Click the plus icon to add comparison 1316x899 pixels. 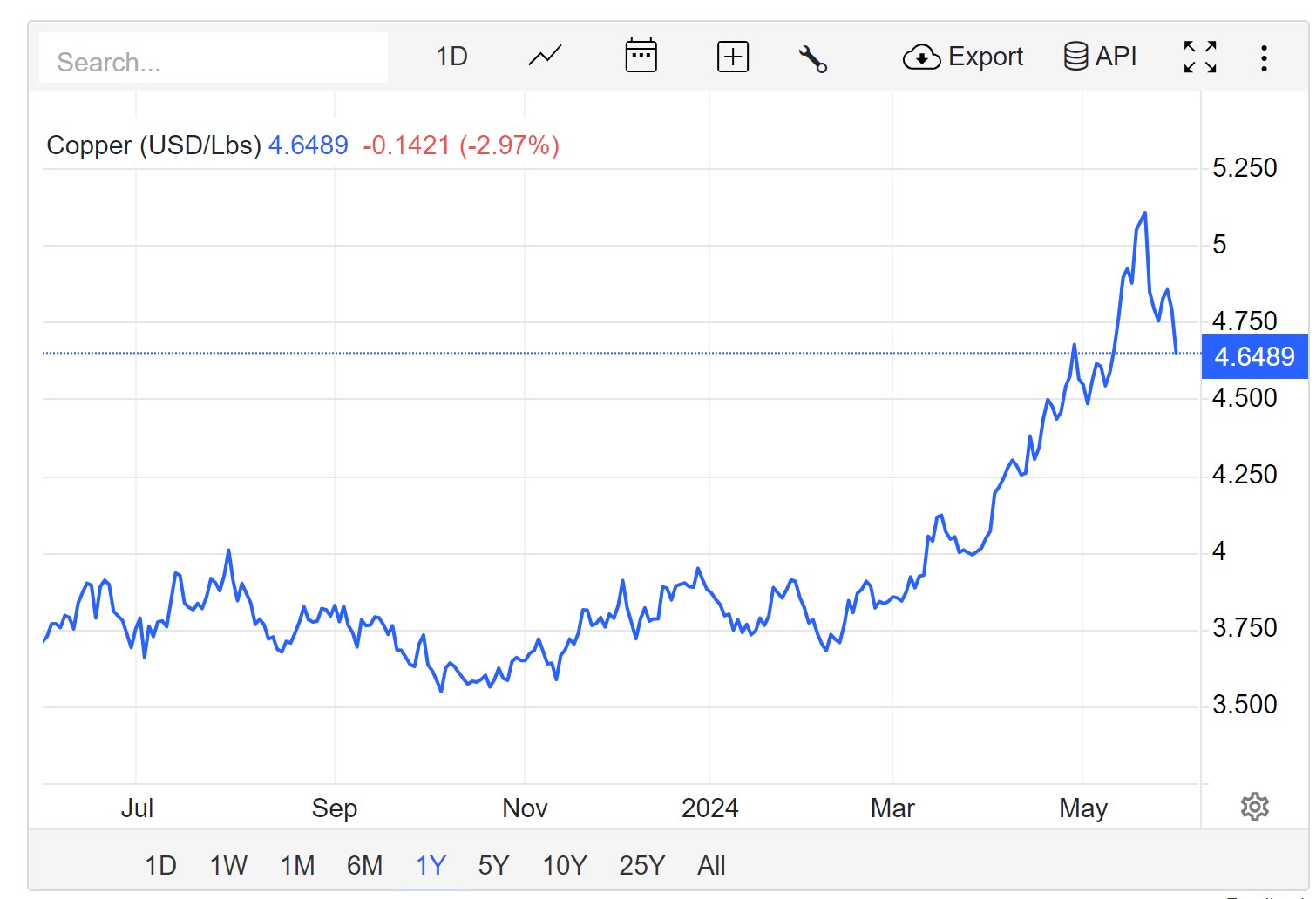732,57
